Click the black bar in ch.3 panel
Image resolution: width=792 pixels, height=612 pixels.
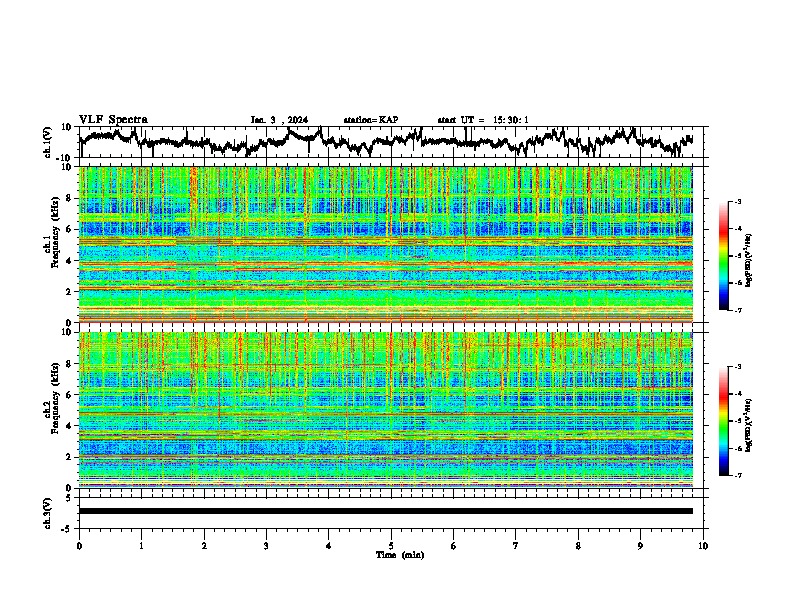click(386, 511)
